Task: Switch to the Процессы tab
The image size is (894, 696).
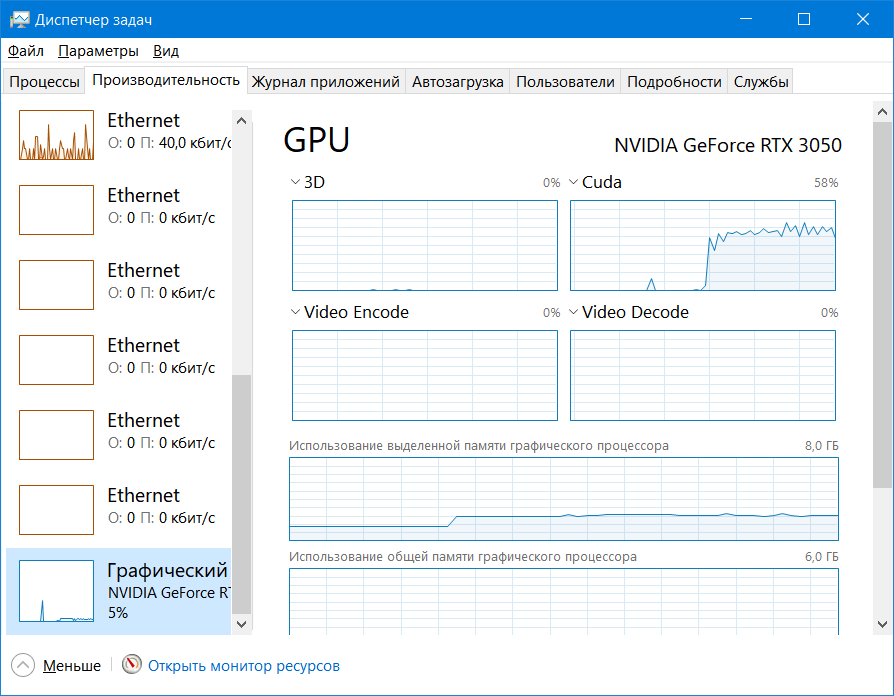Action: click(x=44, y=82)
